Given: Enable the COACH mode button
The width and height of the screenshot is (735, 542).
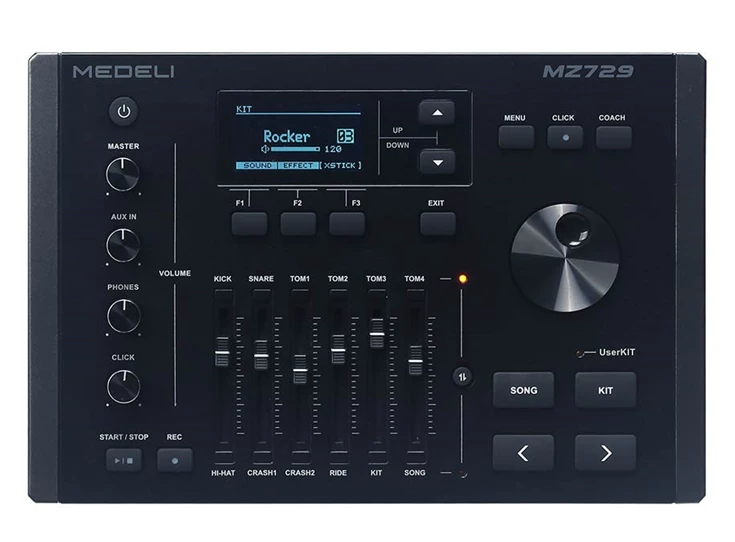Looking at the screenshot, I should click(613, 137).
